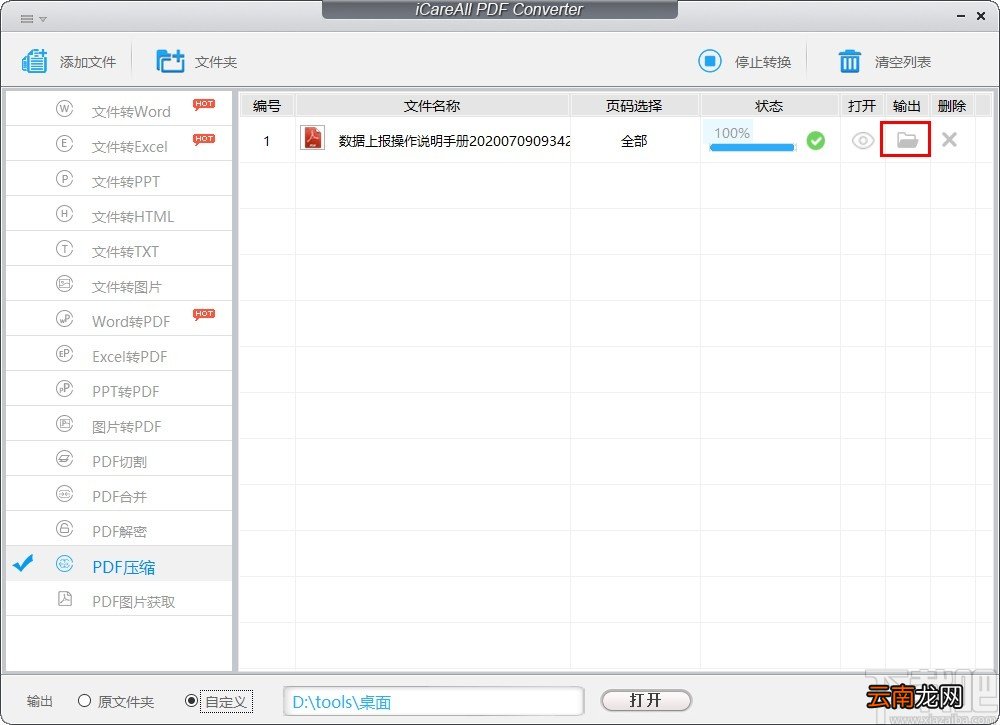1000x725 pixels.
Task: Delete row 1 with the X icon
Action: pyautogui.click(x=949, y=140)
